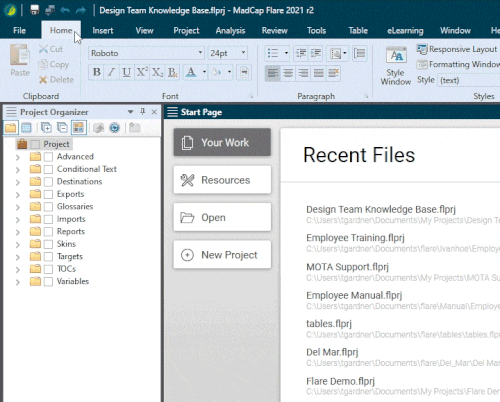Image resolution: width=500 pixels, height=402 pixels.
Task: Pin the Project Organizer panel
Action: click(143, 112)
